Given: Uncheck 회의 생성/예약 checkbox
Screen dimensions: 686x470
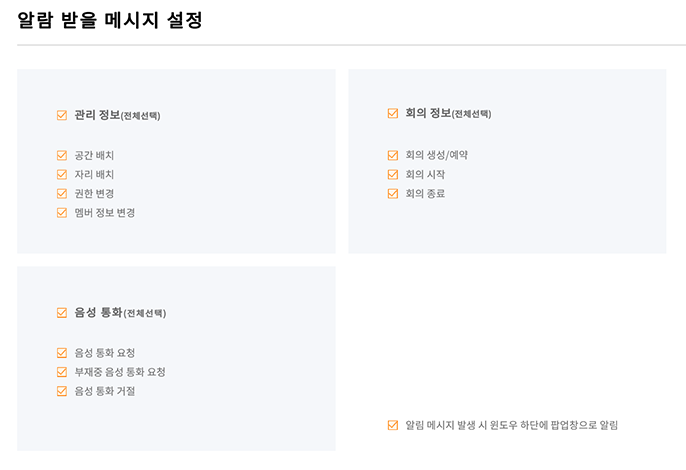Looking at the screenshot, I should click(393, 155).
